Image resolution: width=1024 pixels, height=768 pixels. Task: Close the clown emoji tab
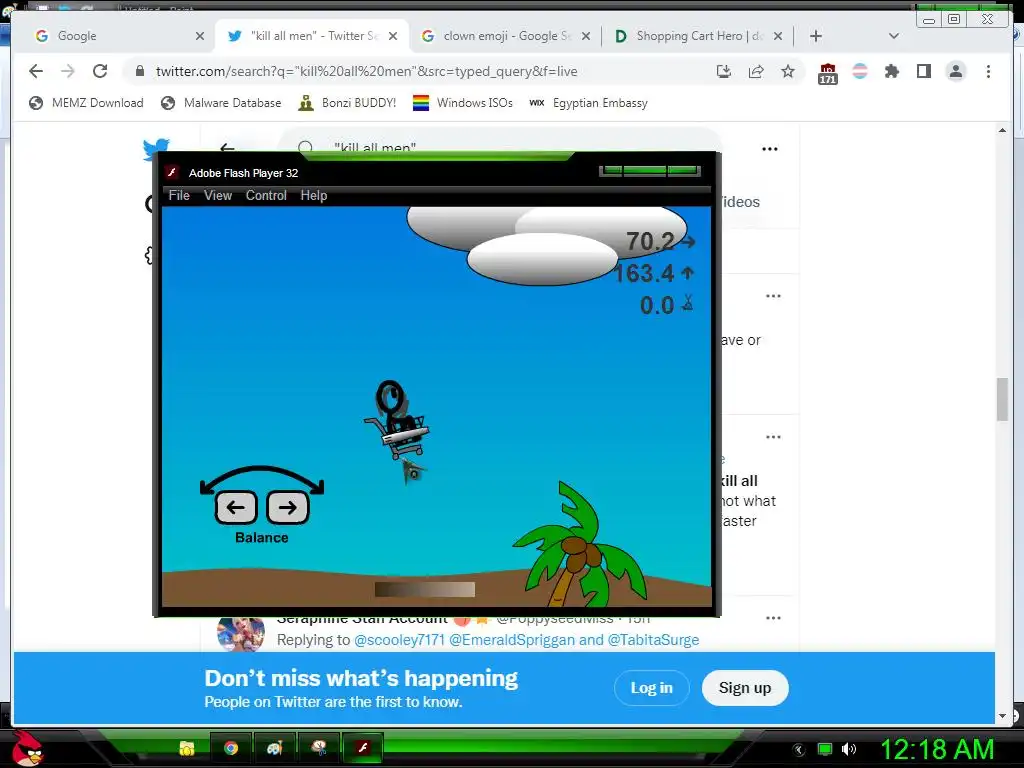(x=586, y=36)
